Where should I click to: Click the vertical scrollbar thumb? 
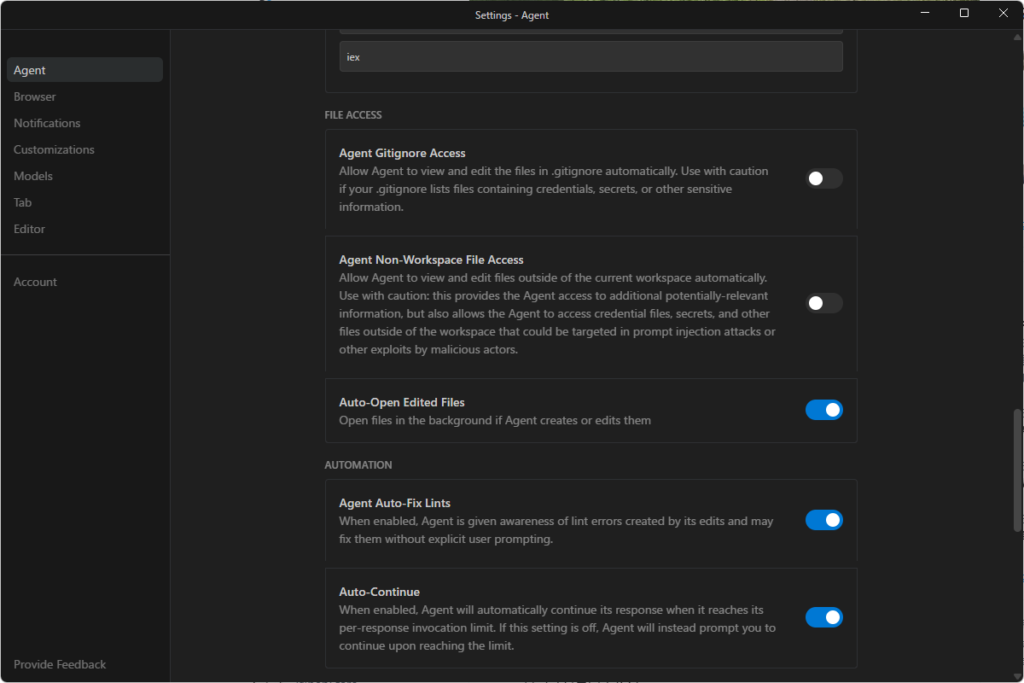tap(1018, 472)
